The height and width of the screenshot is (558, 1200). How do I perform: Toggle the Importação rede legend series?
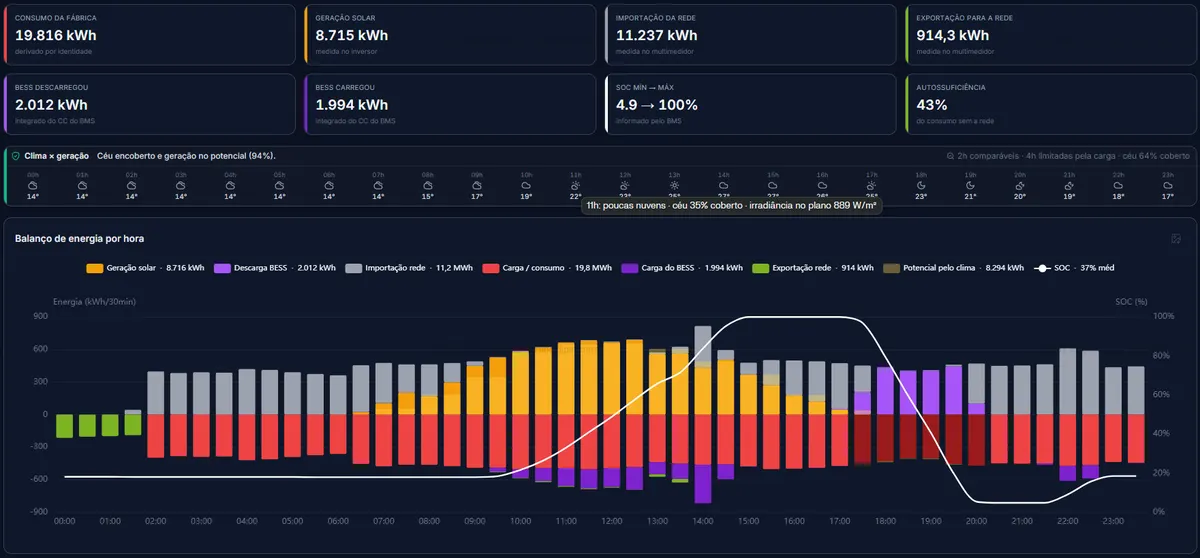[x=408, y=268]
